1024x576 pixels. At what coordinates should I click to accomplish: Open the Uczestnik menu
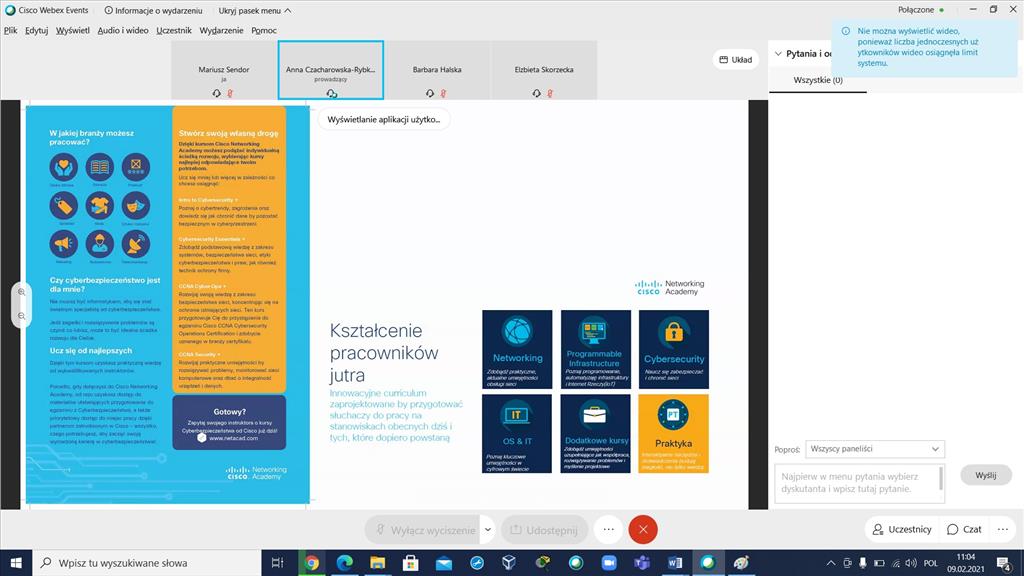click(x=174, y=30)
